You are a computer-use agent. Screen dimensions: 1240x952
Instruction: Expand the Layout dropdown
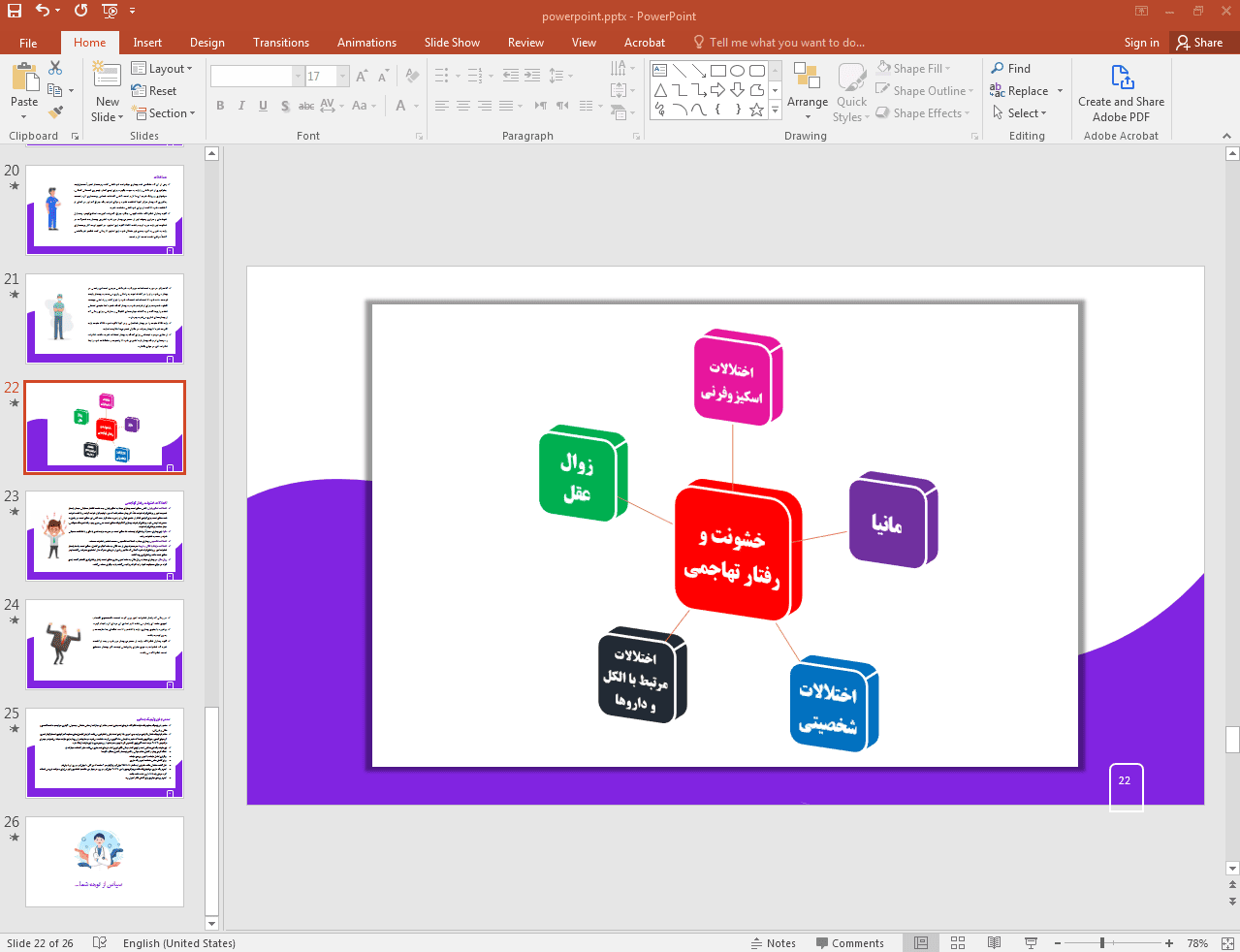tap(163, 69)
